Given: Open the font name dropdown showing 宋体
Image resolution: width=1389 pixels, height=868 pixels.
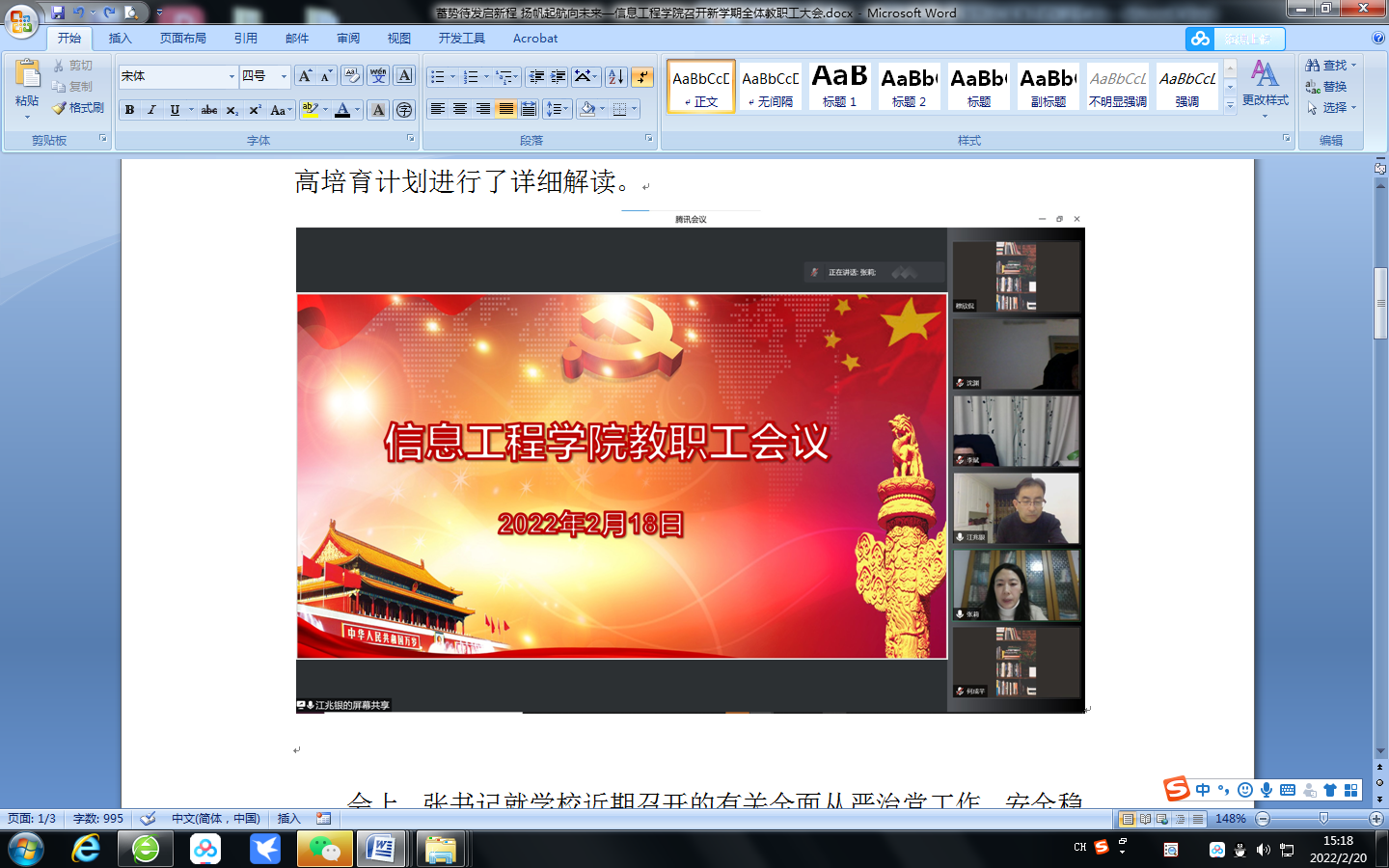Looking at the screenshot, I should coord(231,76).
